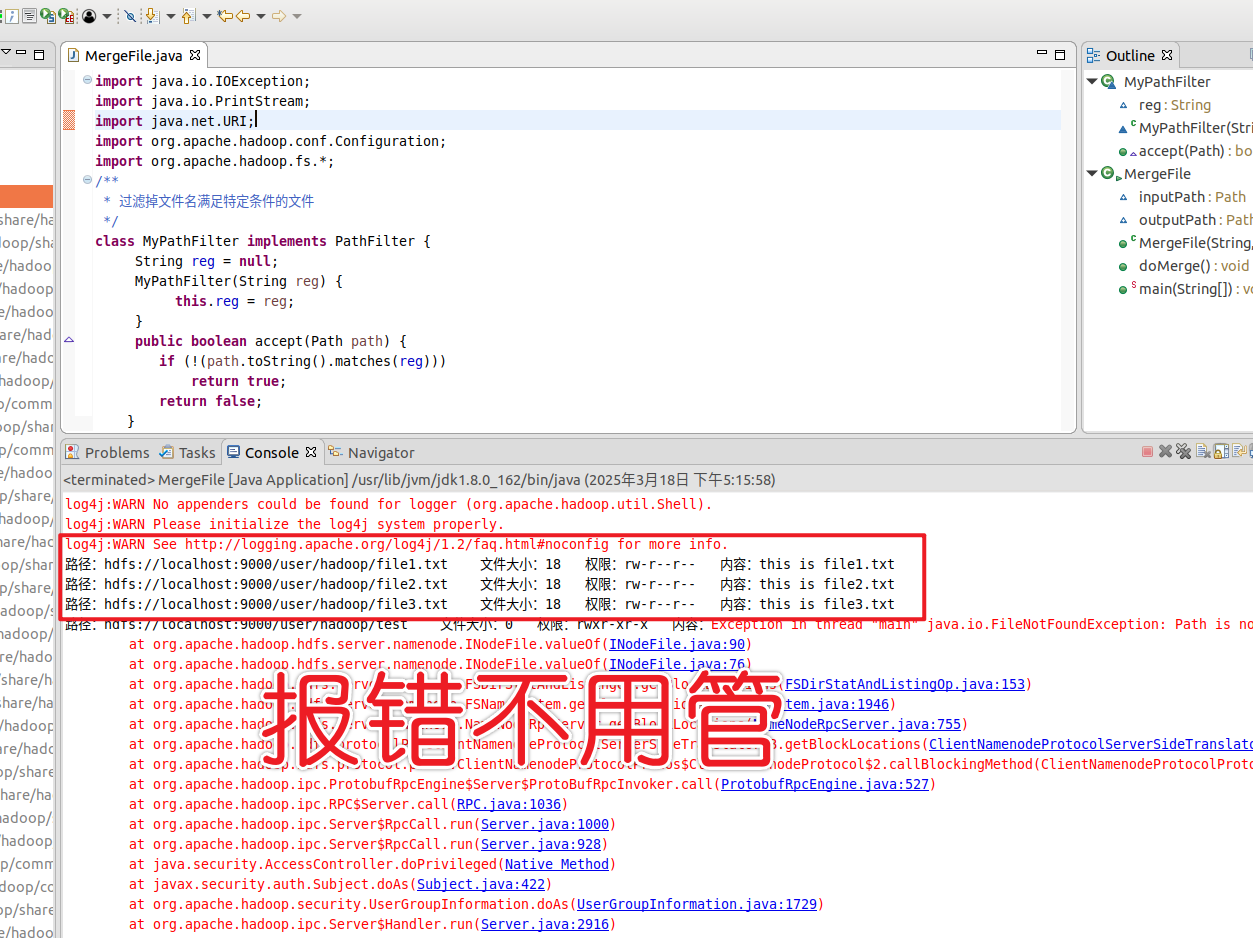Open the Navigator tab
1253x938 pixels.
(x=380, y=453)
